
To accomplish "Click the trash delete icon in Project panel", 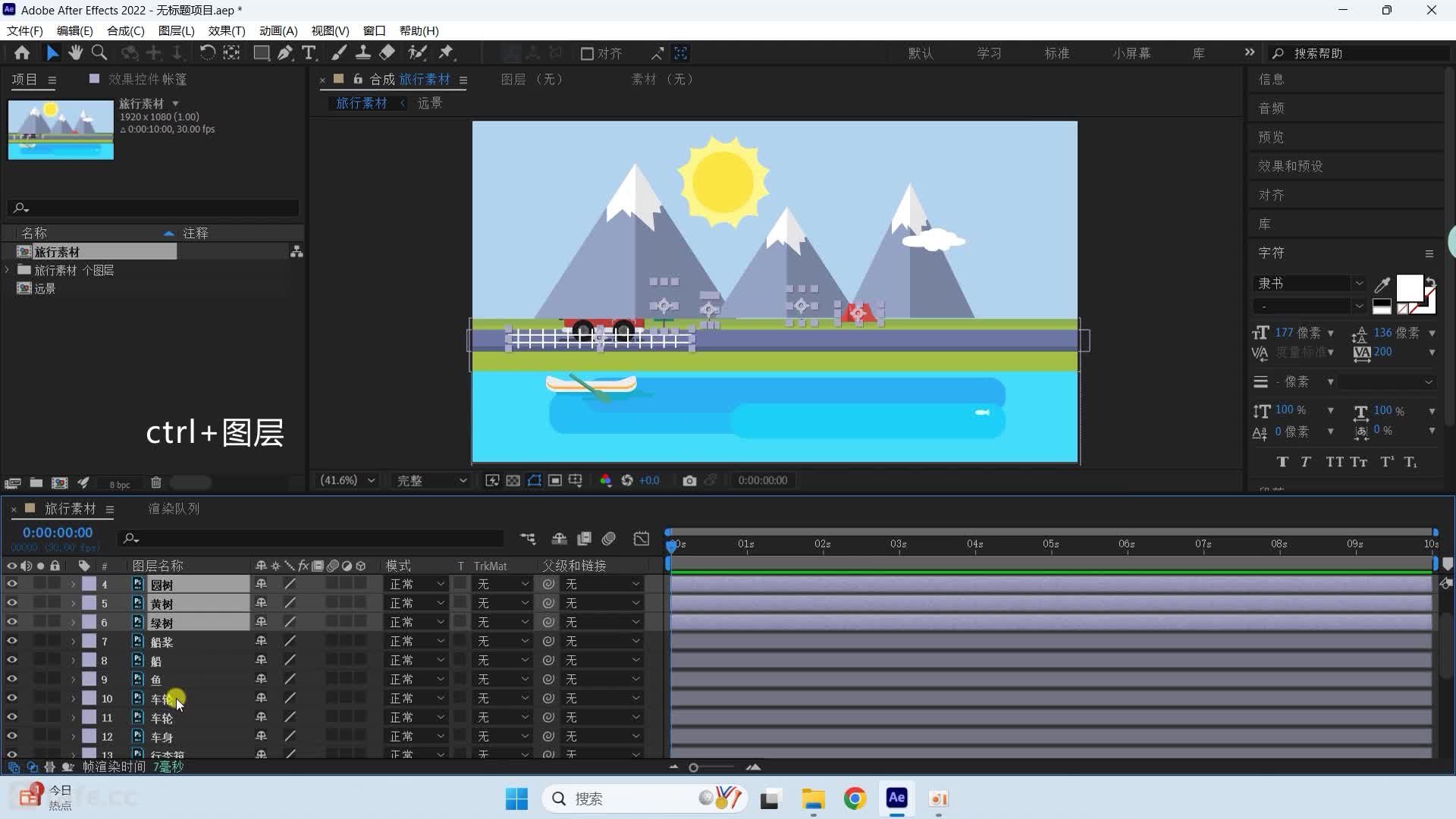I will 155,483.
